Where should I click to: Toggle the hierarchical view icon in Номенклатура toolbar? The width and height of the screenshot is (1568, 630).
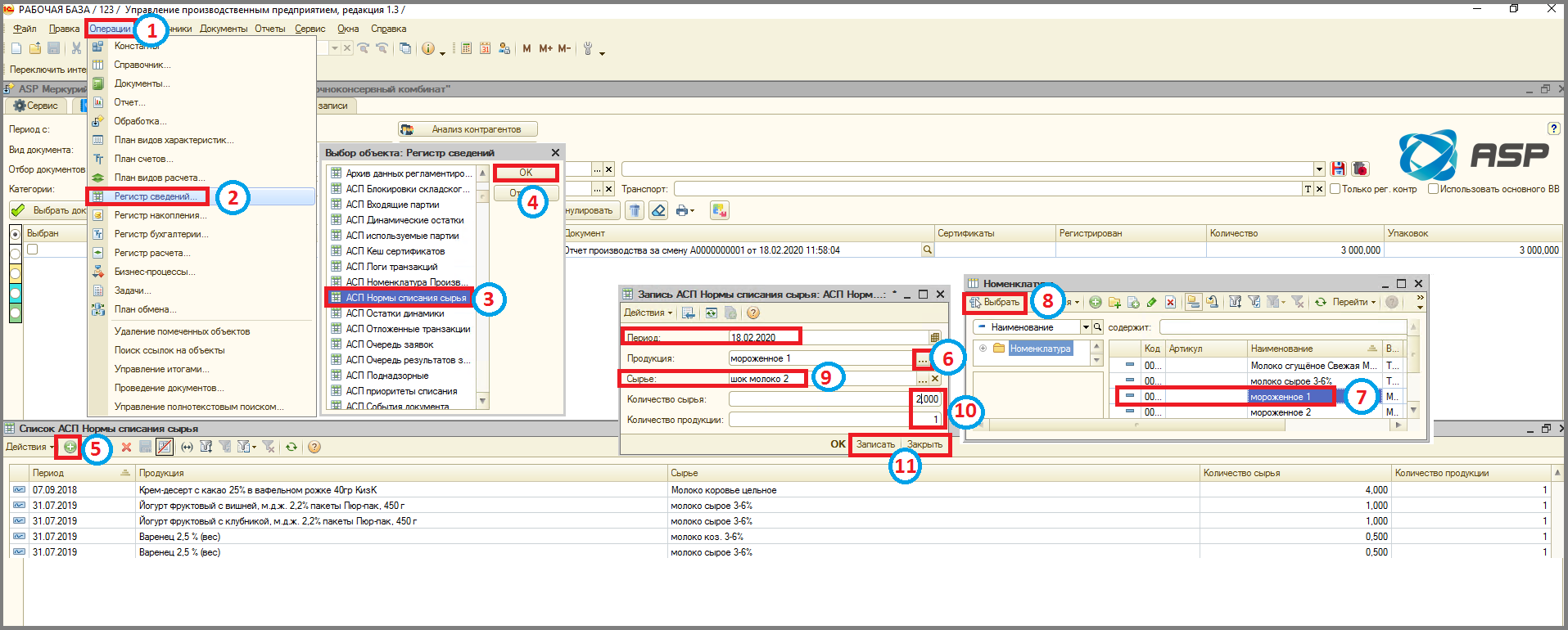(x=1193, y=302)
